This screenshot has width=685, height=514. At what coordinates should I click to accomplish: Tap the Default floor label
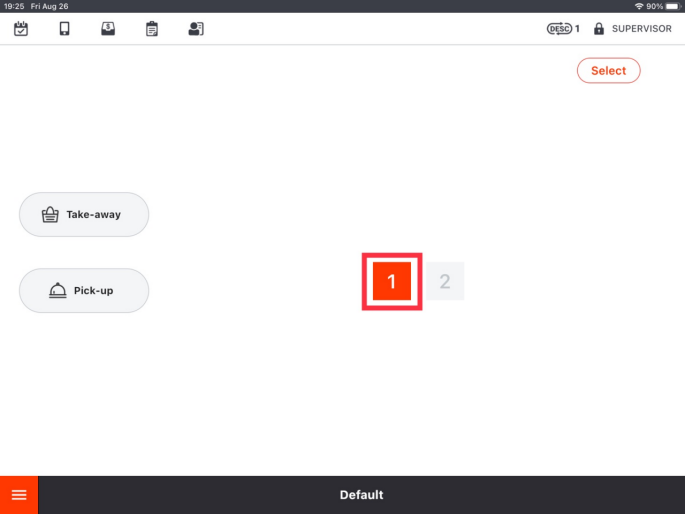(x=361, y=495)
